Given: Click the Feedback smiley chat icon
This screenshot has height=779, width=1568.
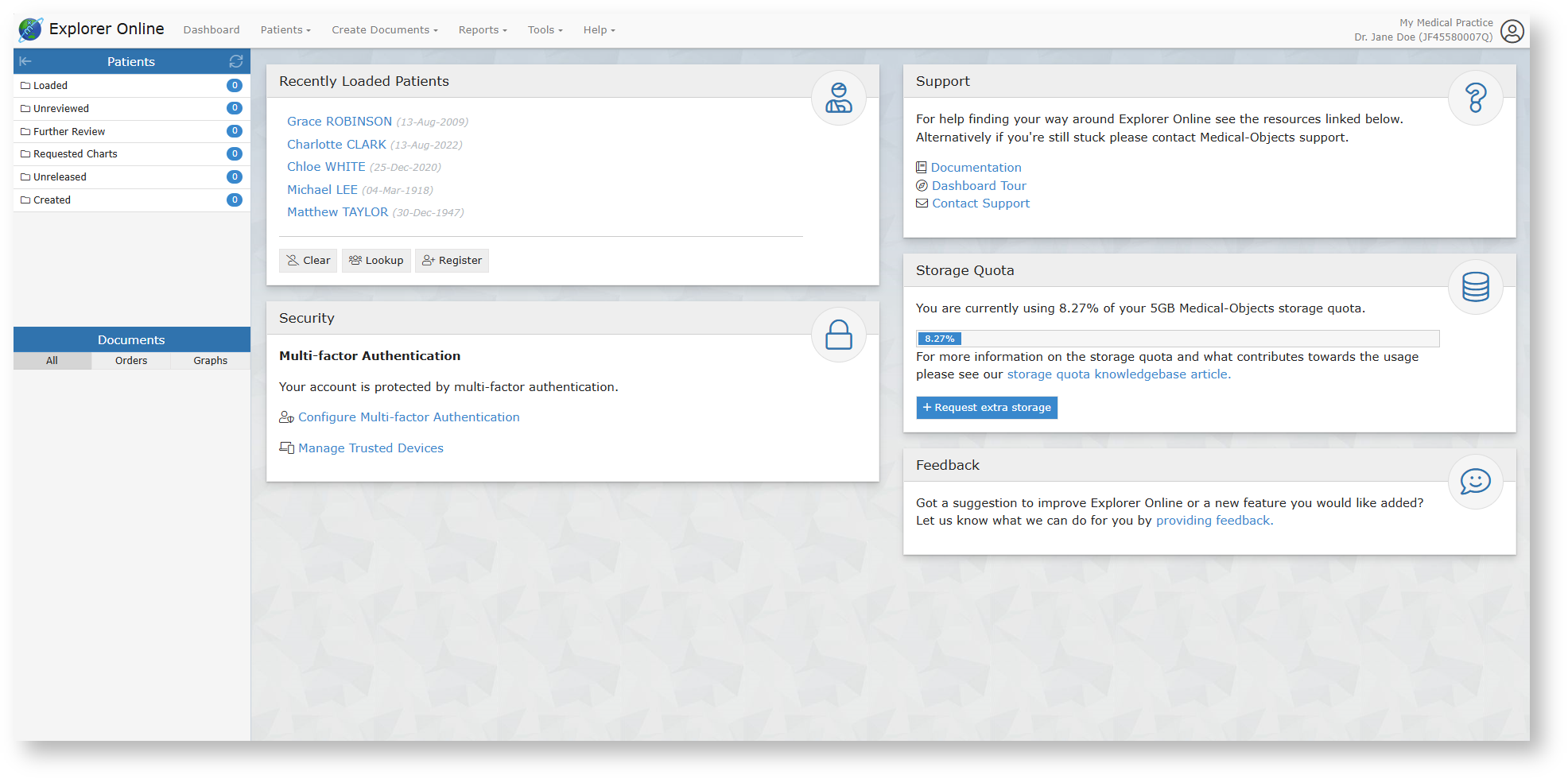Looking at the screenshot, I should 1475,482.
